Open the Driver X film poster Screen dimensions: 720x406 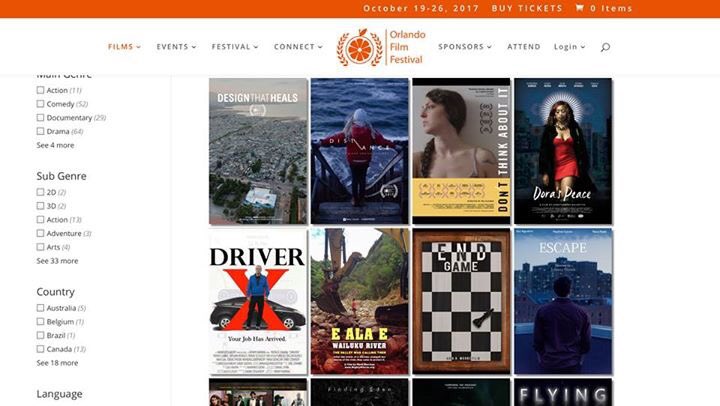coord(258,301)
